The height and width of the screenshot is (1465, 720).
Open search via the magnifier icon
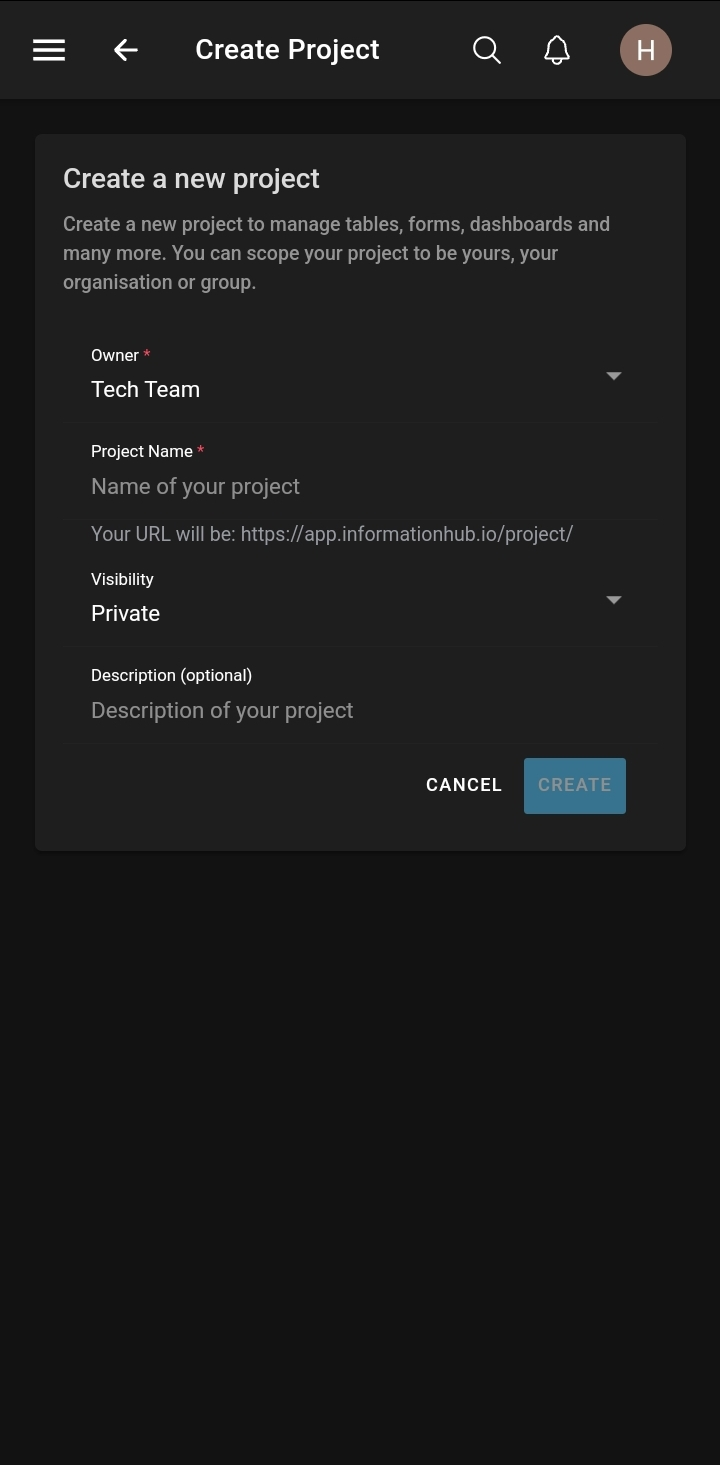pos(487,50)
